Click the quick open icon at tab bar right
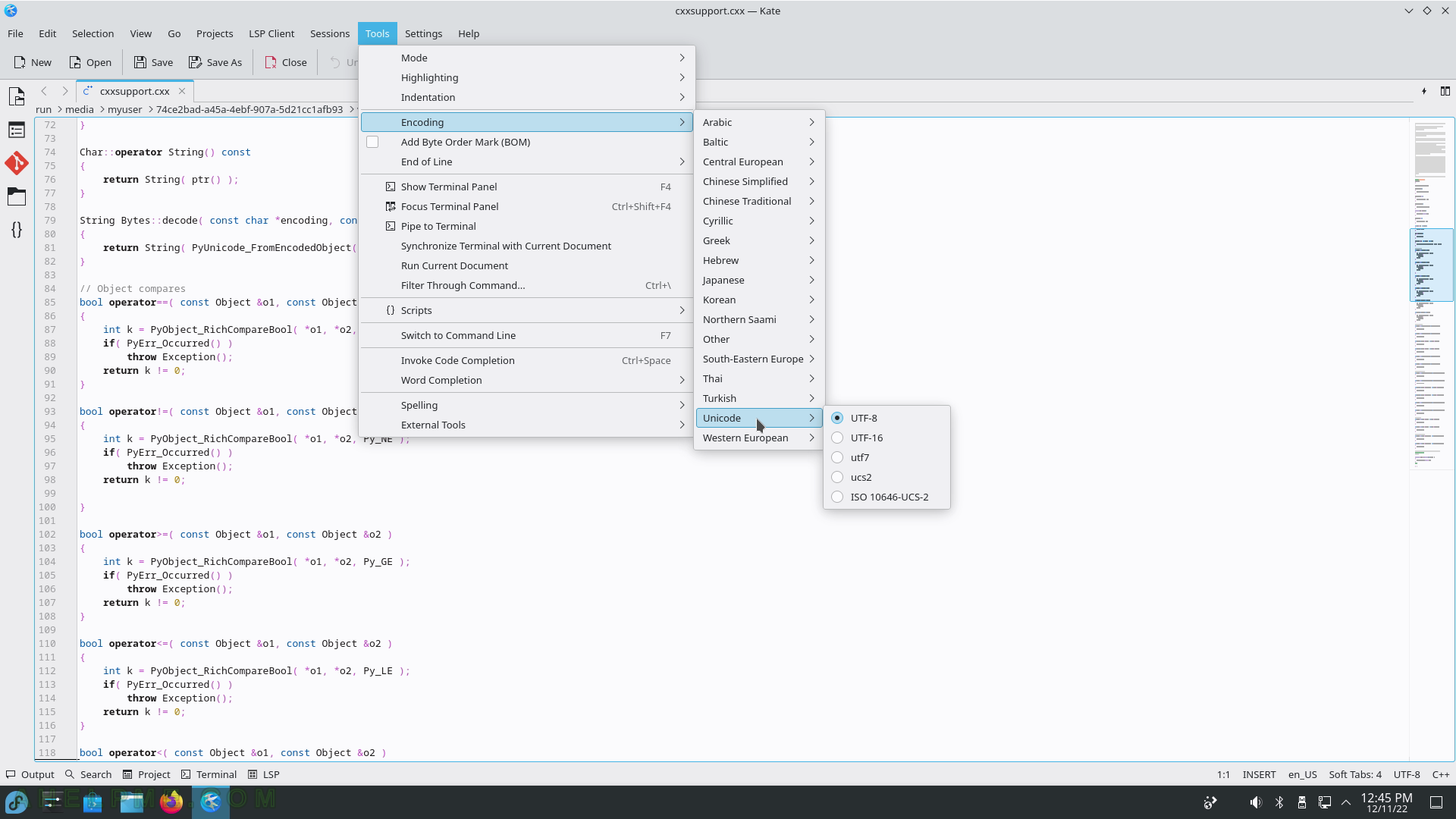1456x819 pixels. (1424, 91)
